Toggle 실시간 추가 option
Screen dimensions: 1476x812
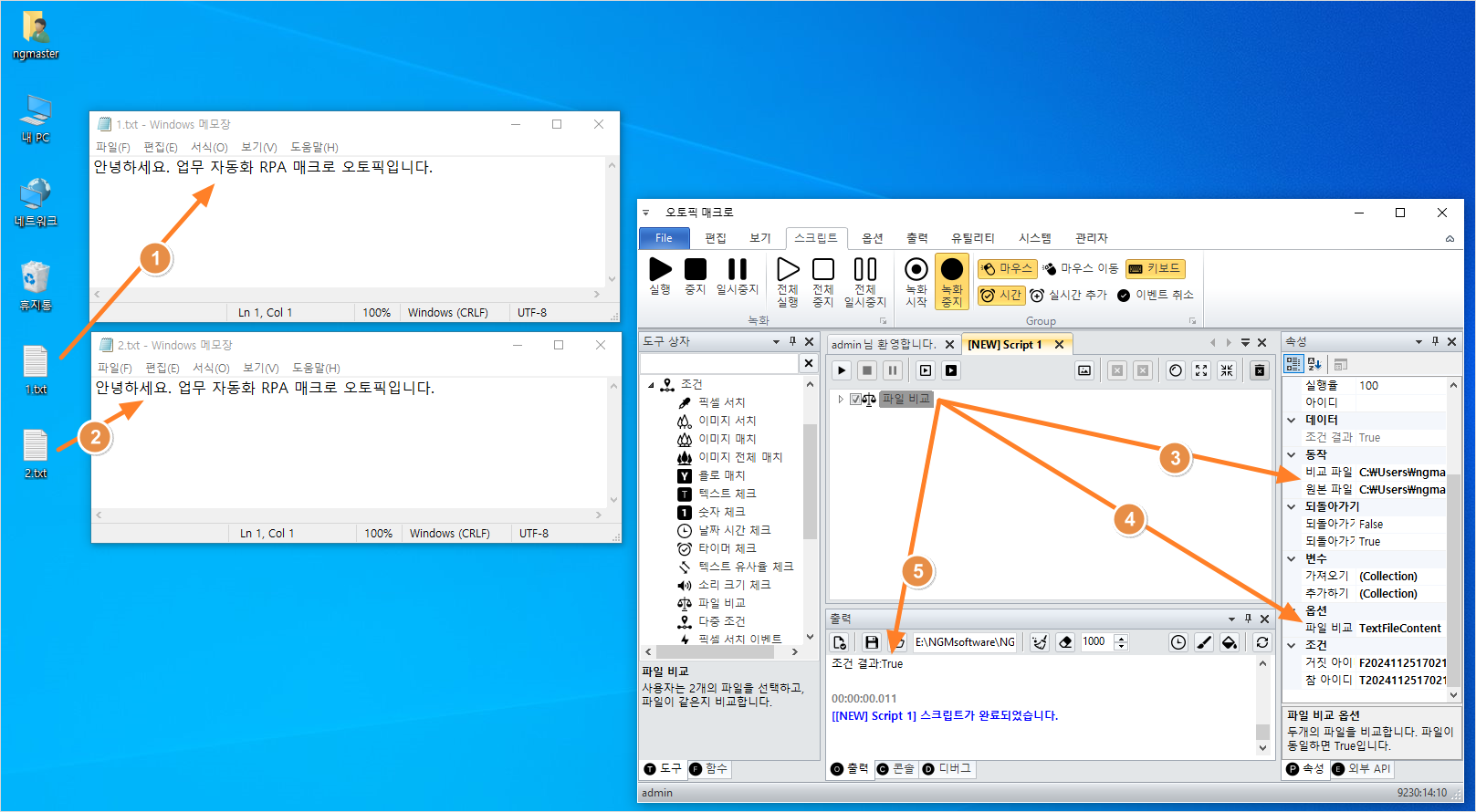click(1068, 295)
